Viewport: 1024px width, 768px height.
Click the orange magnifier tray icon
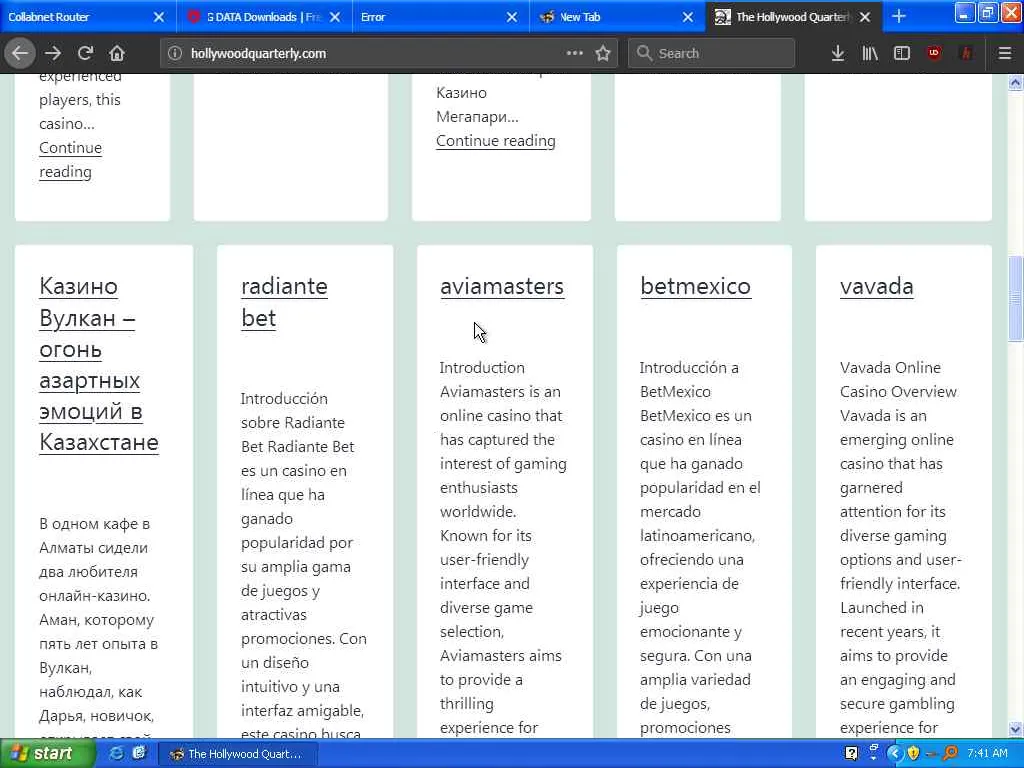(951, 754)
